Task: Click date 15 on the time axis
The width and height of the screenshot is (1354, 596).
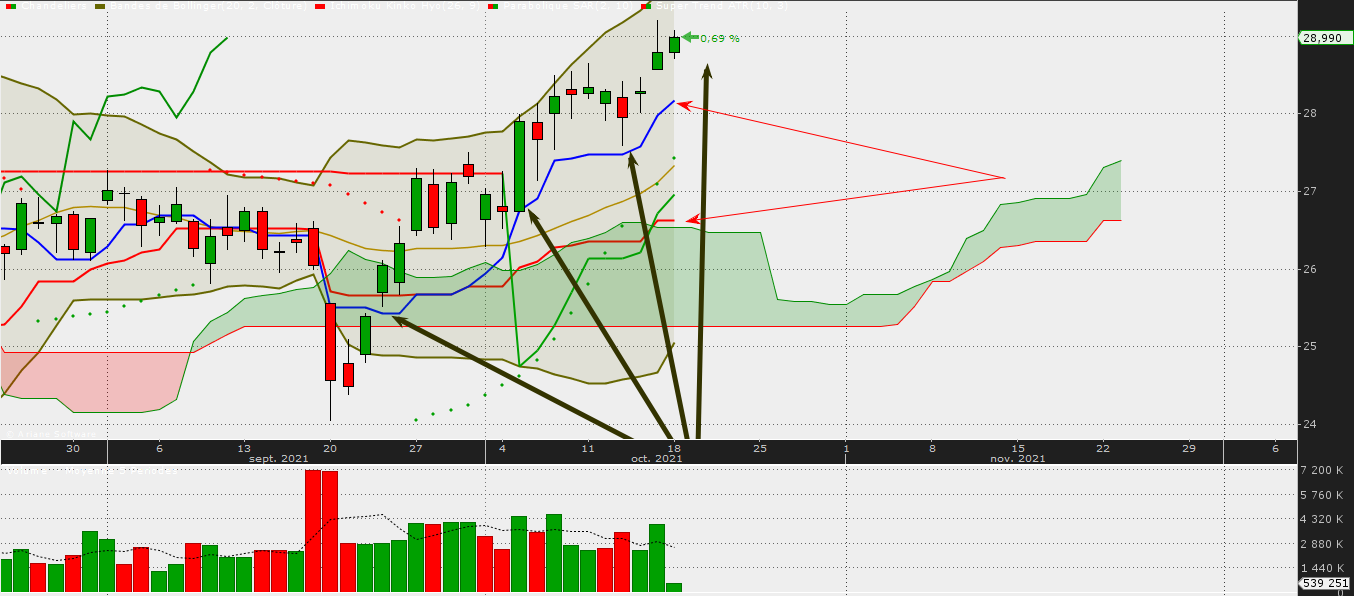Action: tap(1018, 448)
